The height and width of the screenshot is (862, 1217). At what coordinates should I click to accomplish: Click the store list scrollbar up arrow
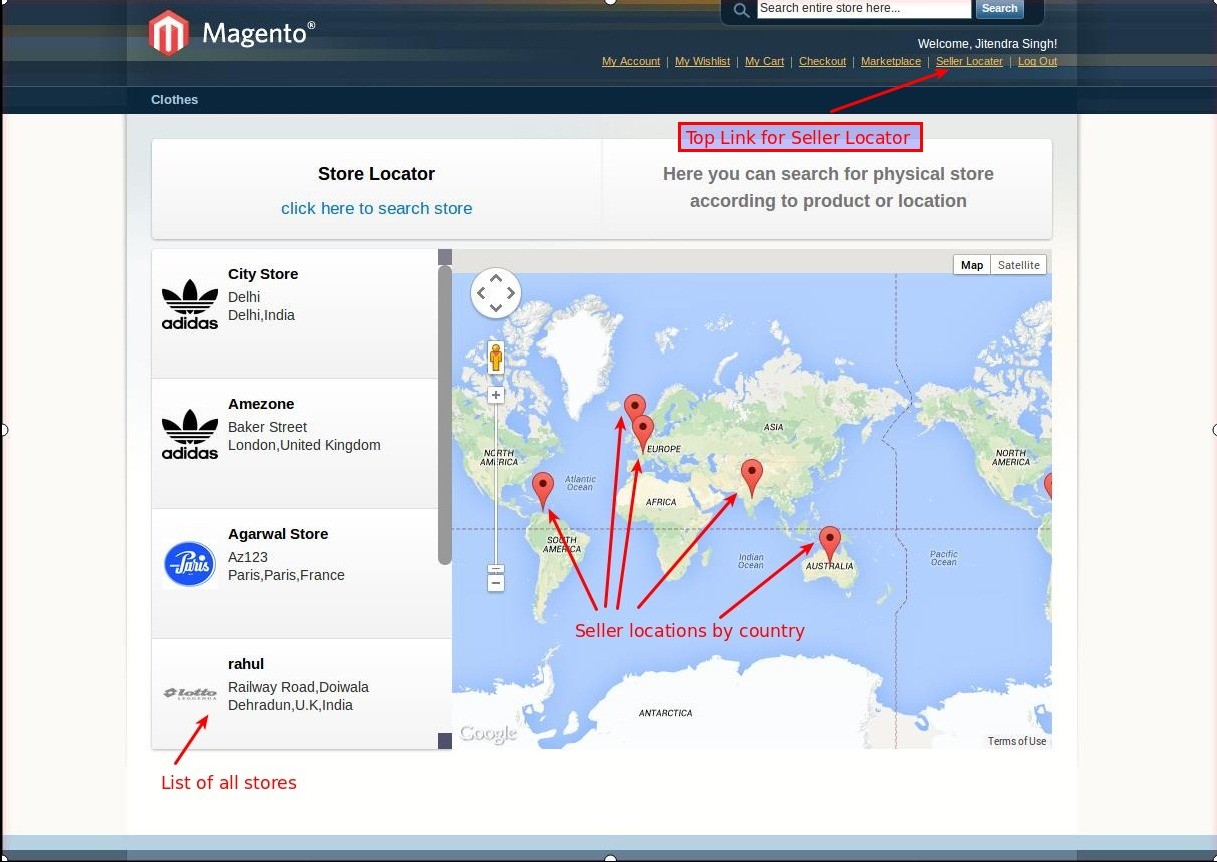(445, 257)
